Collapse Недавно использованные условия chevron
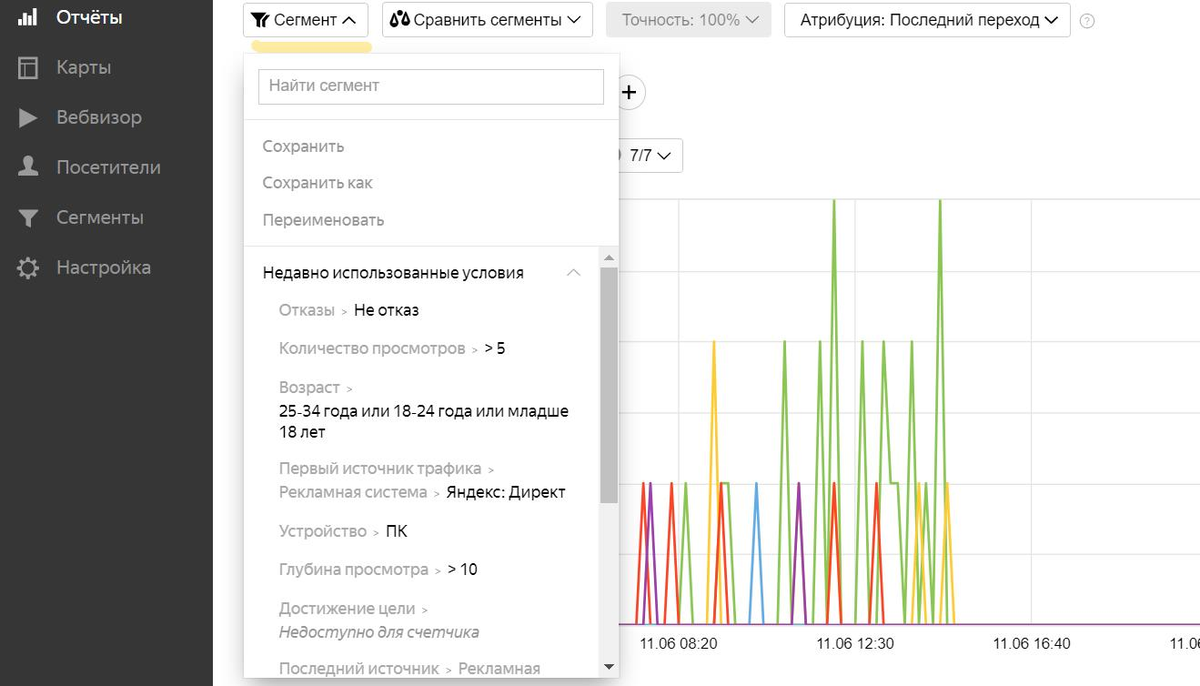This screenshot has height=686, width=1200. [574, 273]
